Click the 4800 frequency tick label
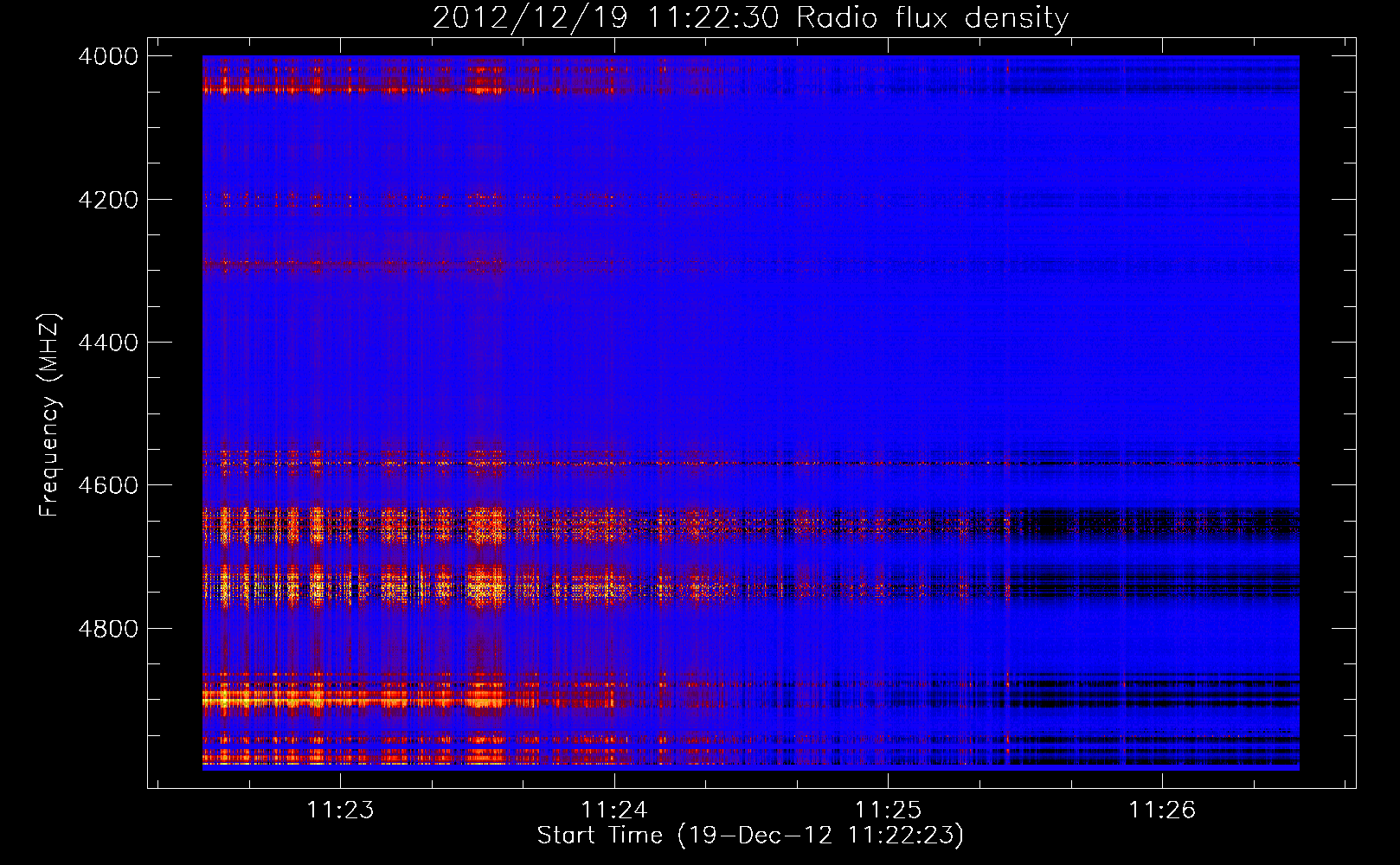This screenshot has width=1400, height=865. pos(108,629)
